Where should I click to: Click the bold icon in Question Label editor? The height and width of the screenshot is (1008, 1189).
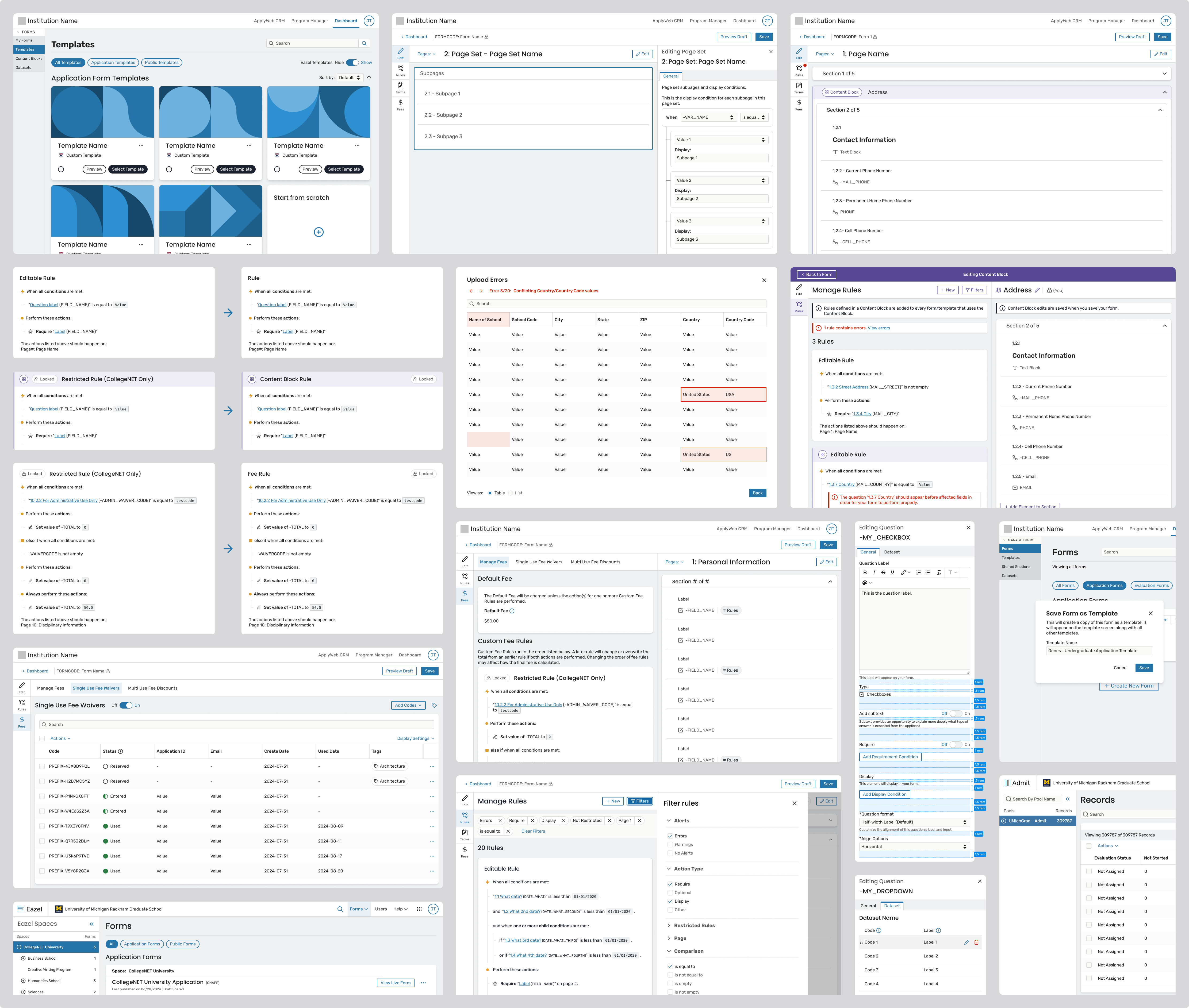[x=865, y=572]
